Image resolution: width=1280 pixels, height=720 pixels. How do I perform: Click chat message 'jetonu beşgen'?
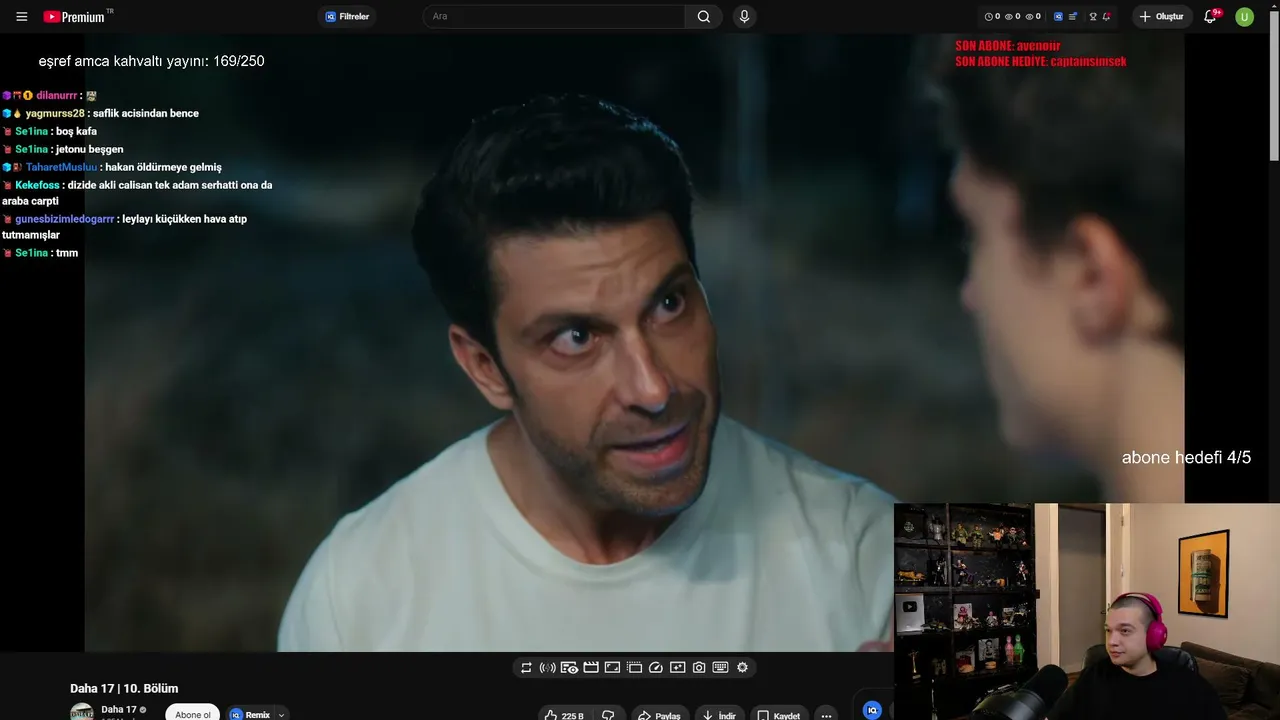point(89,149)
